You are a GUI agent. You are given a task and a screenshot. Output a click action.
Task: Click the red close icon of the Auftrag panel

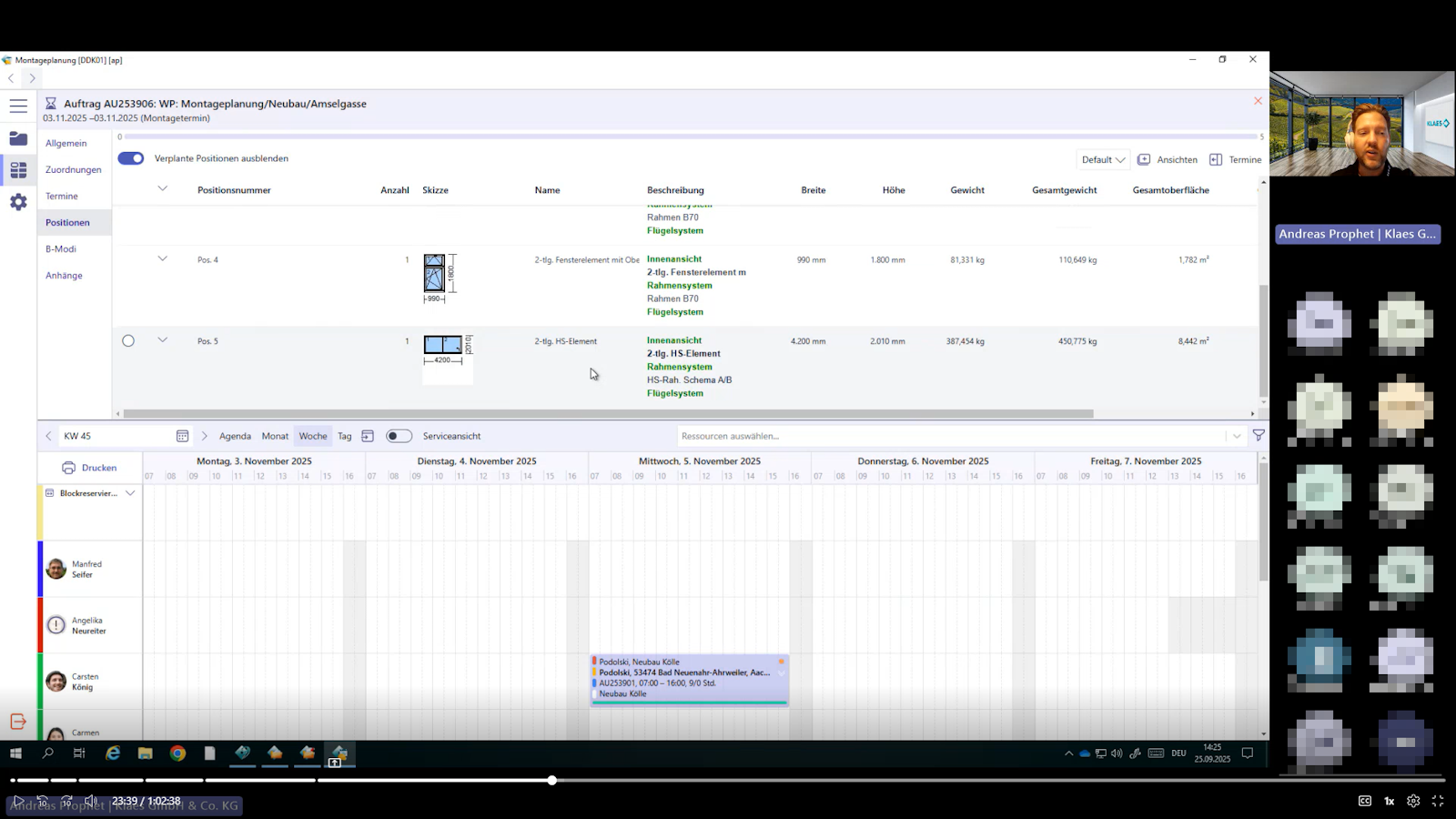click(1258, 101)
